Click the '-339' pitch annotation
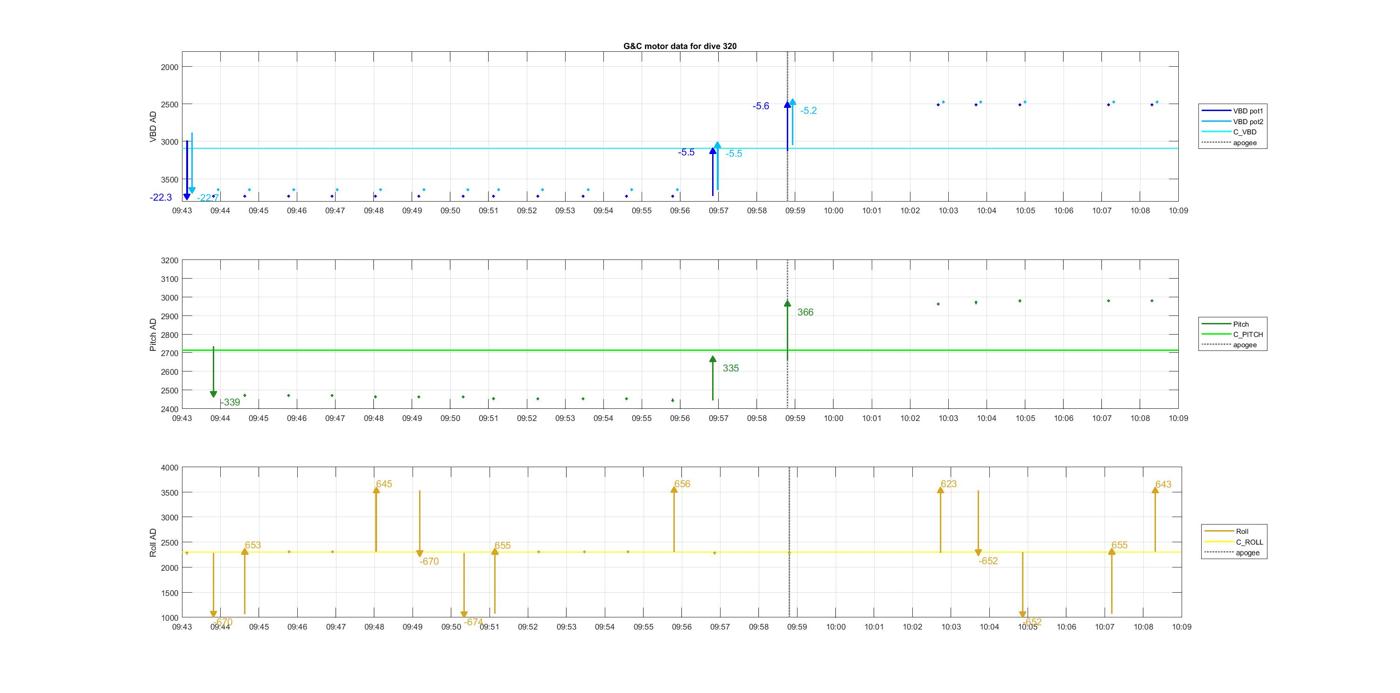 pyautogui.click(x=230, y=403)
